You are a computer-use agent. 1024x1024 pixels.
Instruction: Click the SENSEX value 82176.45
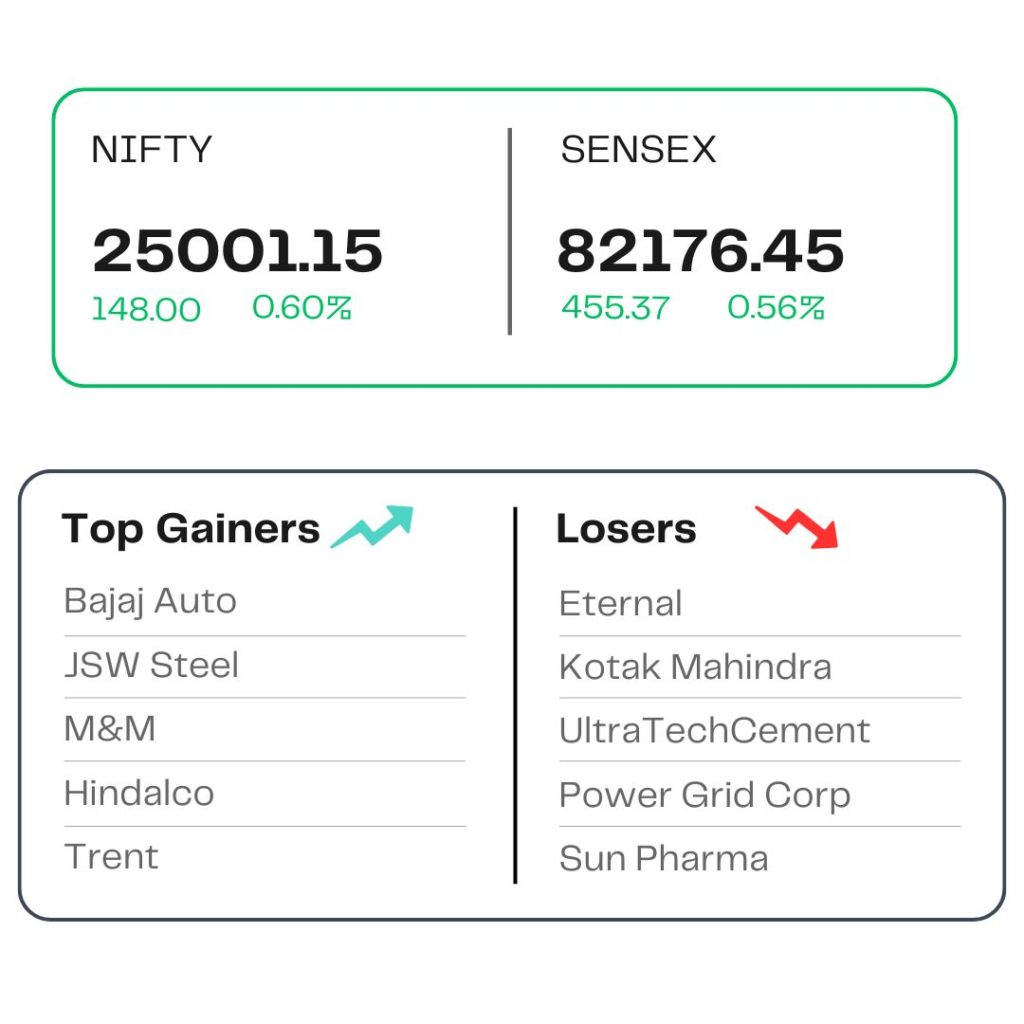(700, 251)
